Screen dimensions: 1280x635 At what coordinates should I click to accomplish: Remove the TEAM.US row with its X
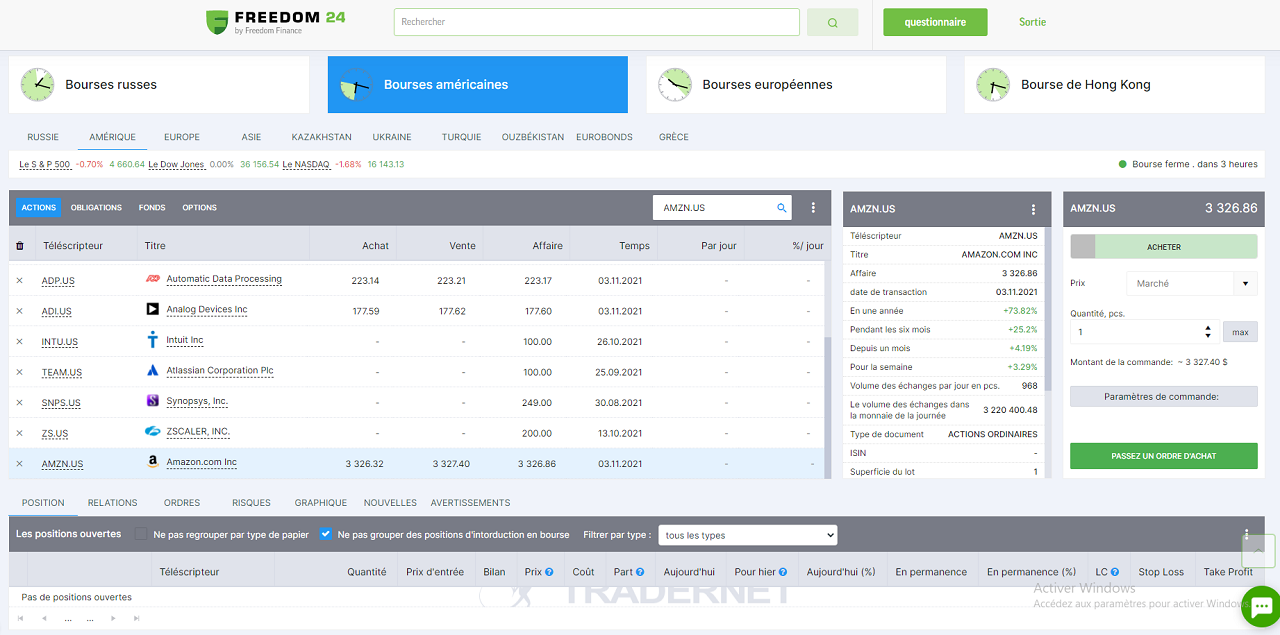point(19,372)
